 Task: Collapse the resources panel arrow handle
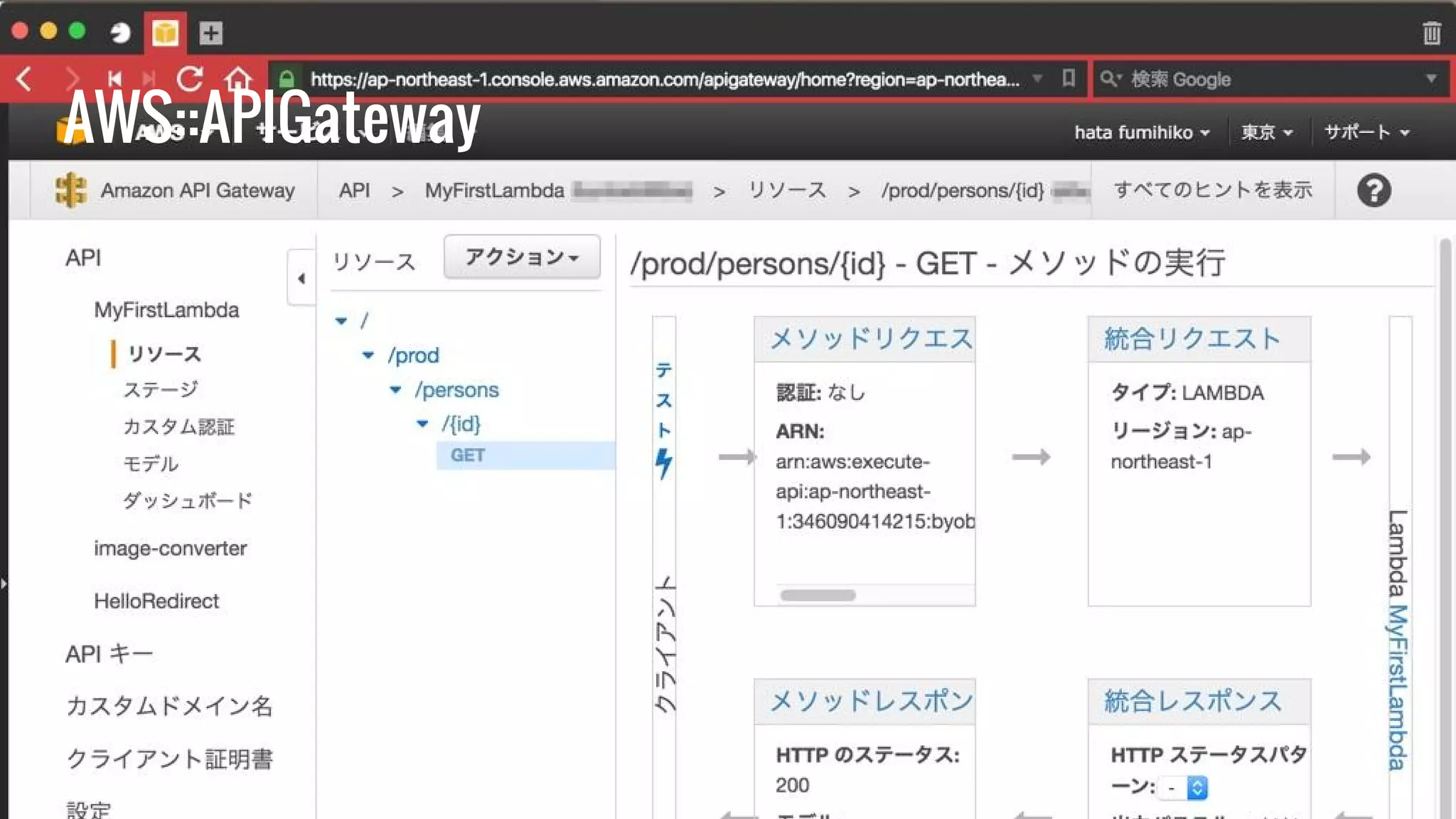[301, 278]
